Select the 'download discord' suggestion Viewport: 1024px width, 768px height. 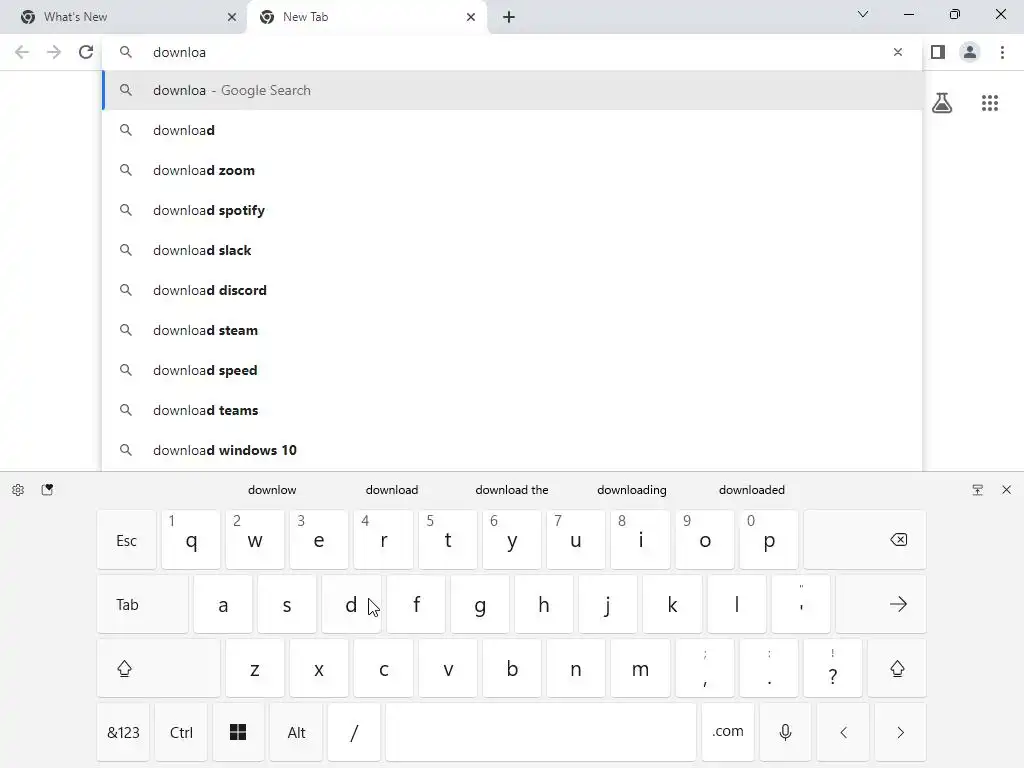[512, 290]
